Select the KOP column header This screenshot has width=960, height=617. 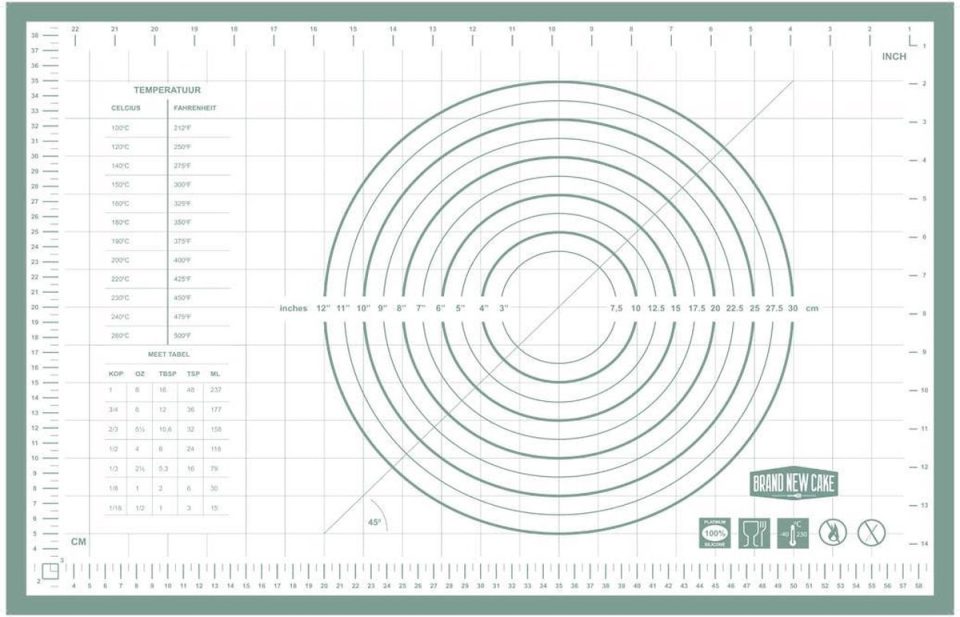116,373
